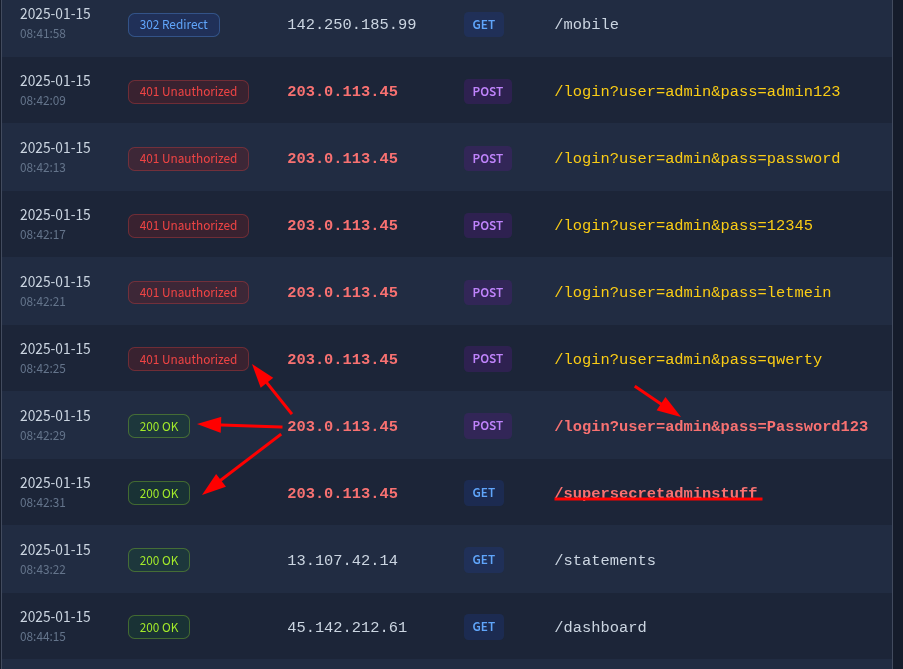Select the /mobile path entry
The image size is (903, 669).
click(x=586, y=24)
